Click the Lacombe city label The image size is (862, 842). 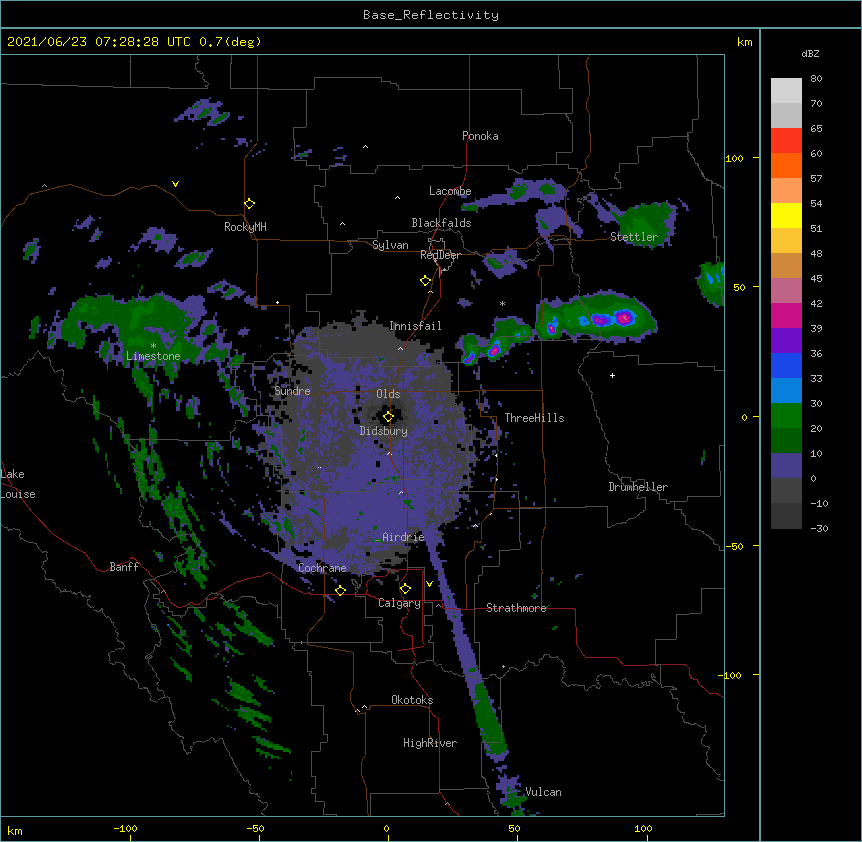click(x=450, y=191)
